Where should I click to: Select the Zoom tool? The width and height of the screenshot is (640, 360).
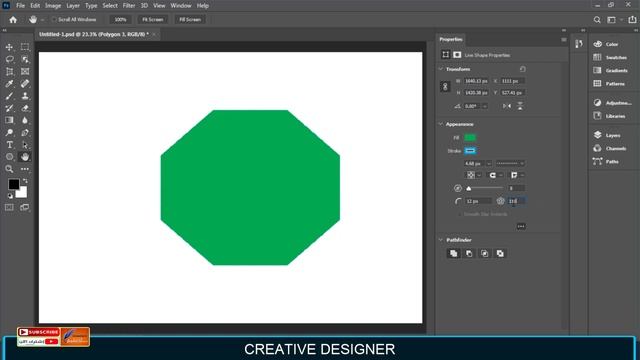tap(9, 169)
